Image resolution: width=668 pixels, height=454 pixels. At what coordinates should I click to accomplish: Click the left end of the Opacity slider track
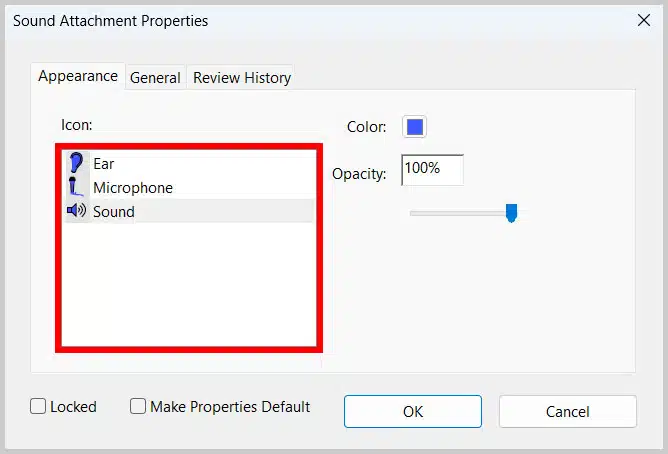tap(414, 212)
